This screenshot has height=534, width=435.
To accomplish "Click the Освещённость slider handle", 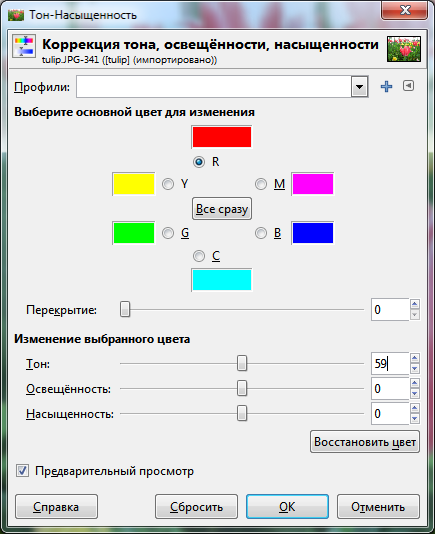I will pyautogui.click(x=242, y=388).
